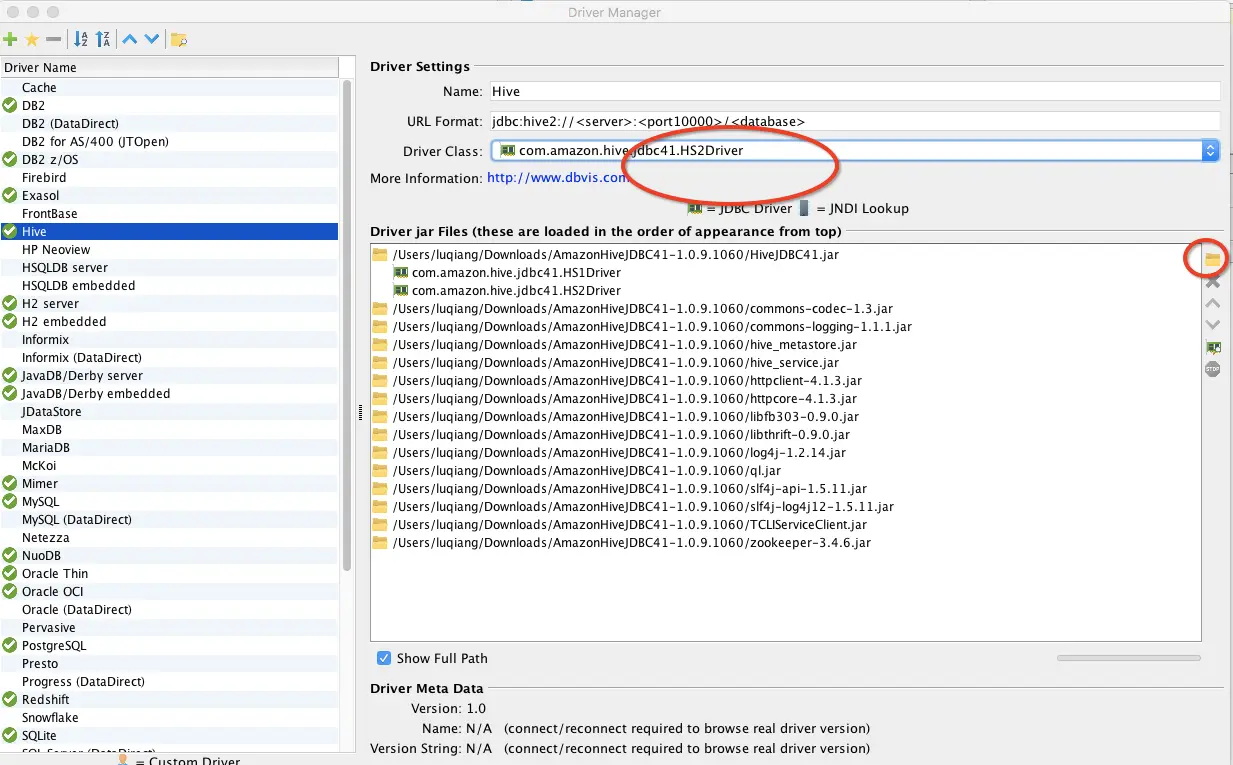Open the Driver Class dropdown
The width and height of the screenshot is (1233, 765).
[x=1211, y=151]
